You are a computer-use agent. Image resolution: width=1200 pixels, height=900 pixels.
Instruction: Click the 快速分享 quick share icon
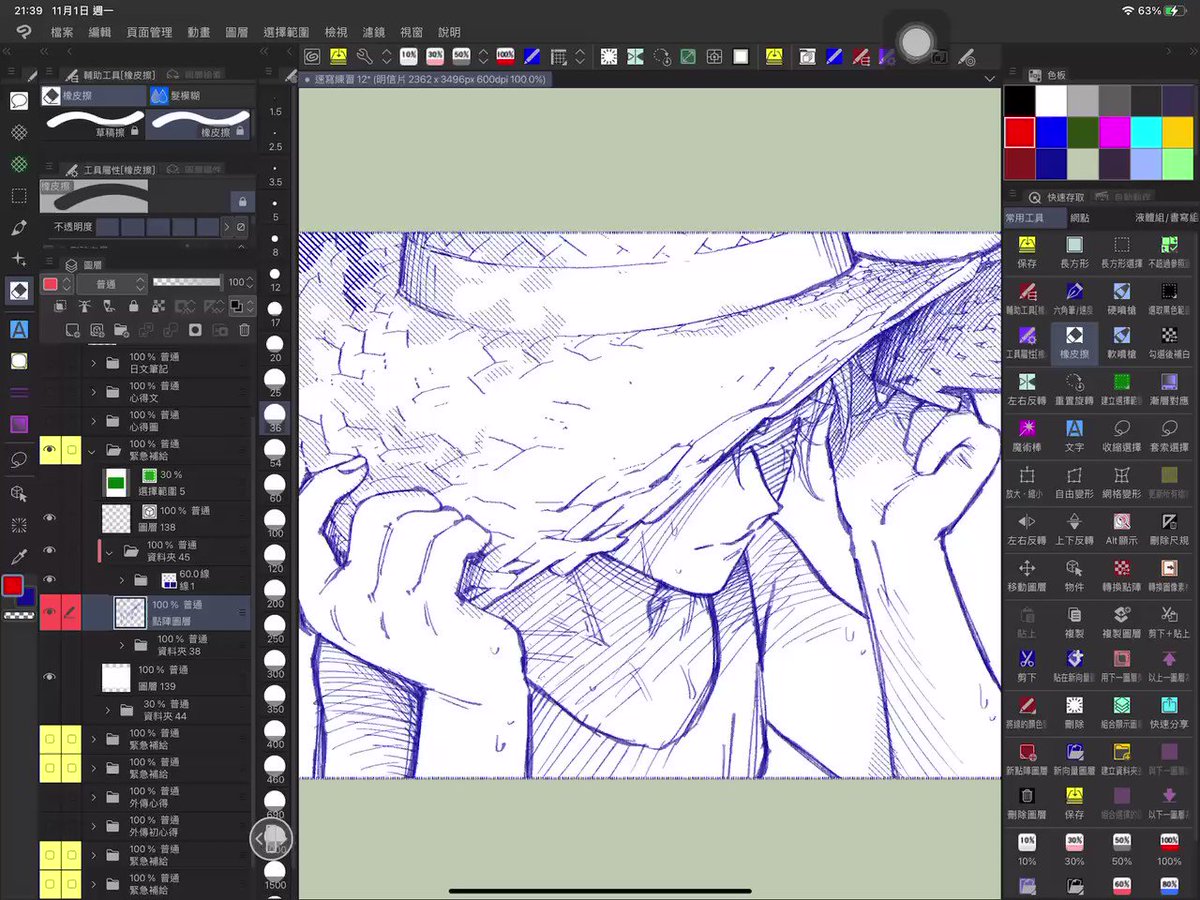[1169, 711]
